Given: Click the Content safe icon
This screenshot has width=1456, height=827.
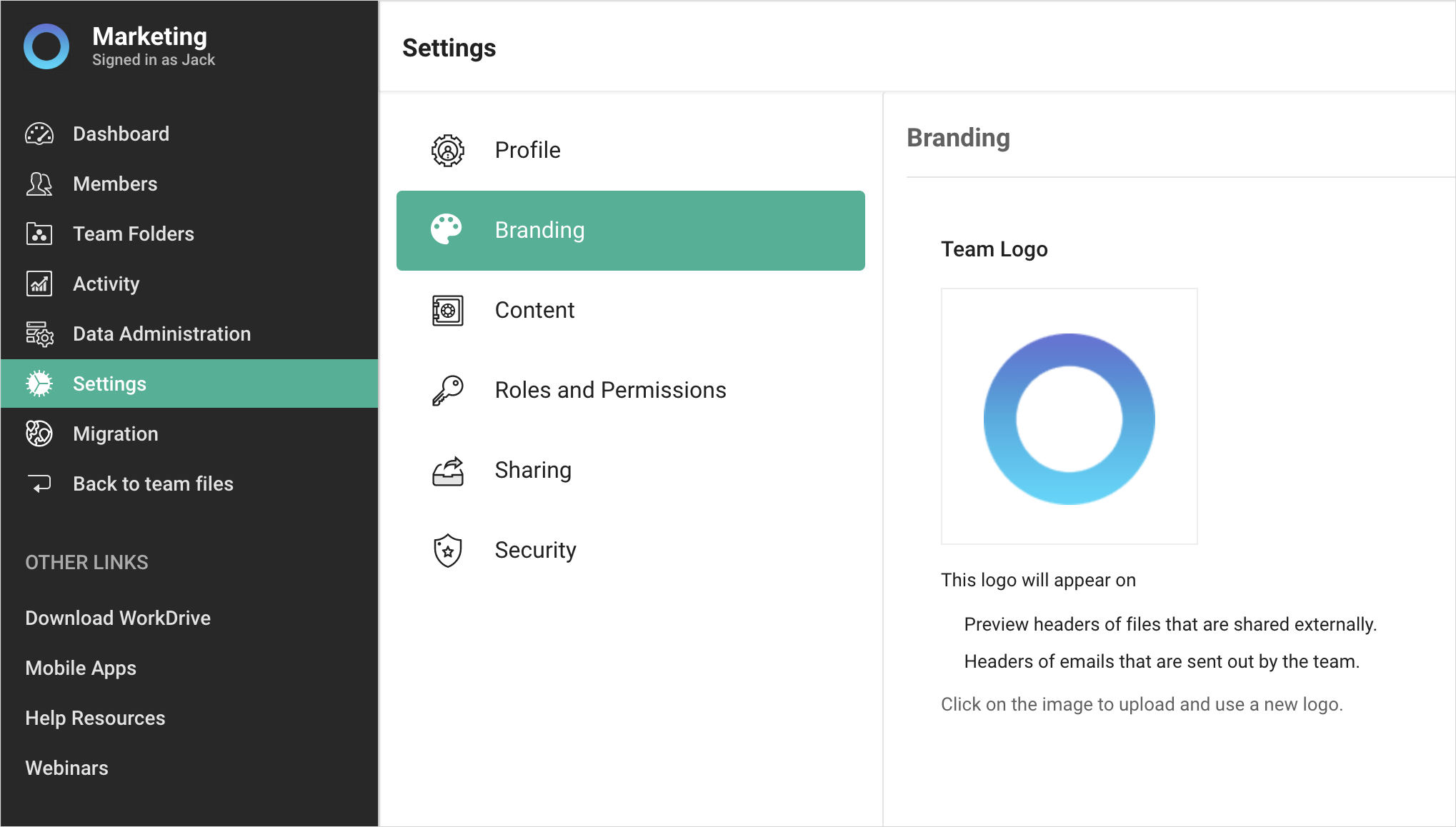Looking at the screenshot, I should click(448, 311).
